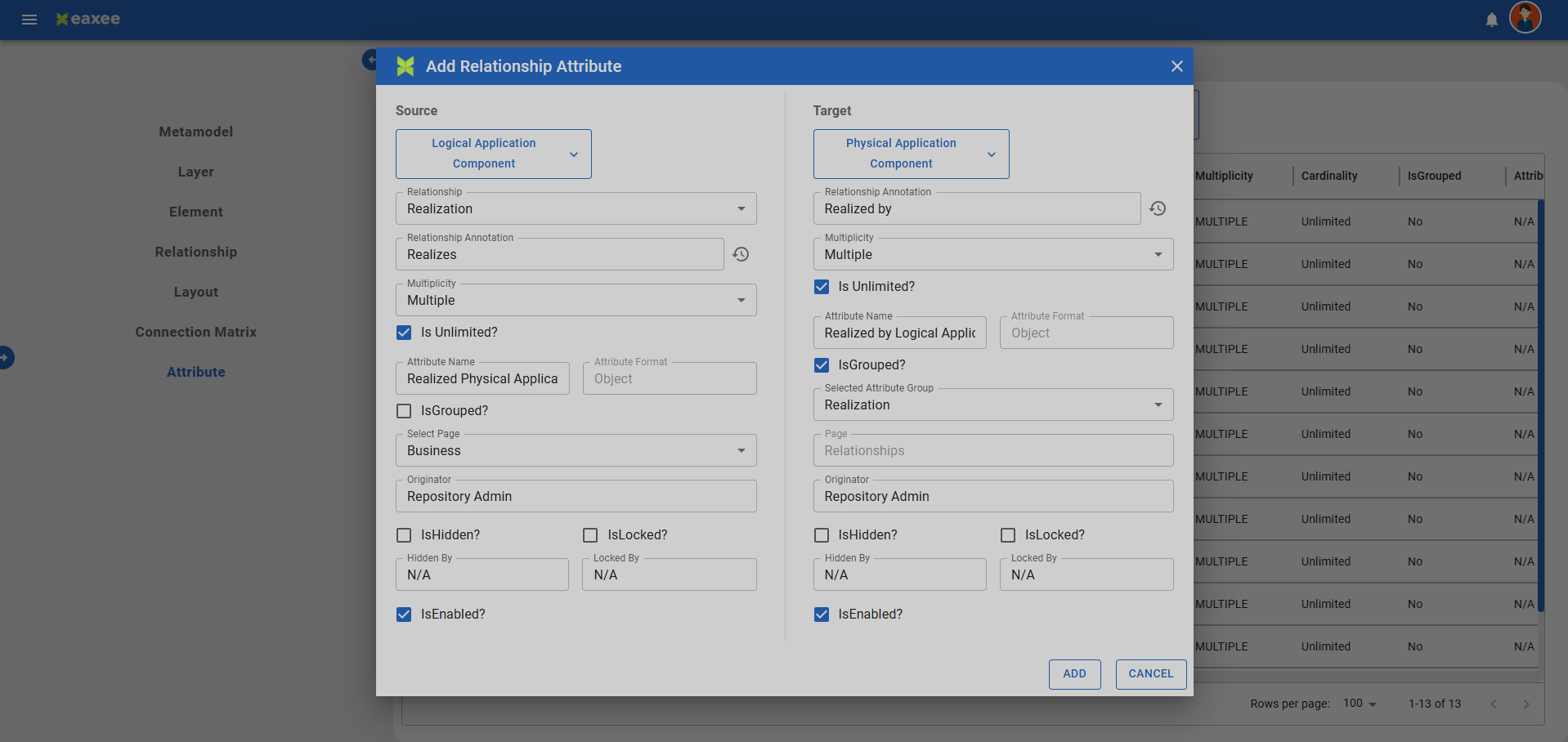Click the Page Relationships field
Image resolution: width=1568 pixels, height=742 pixels.
[x=993, y=450]
